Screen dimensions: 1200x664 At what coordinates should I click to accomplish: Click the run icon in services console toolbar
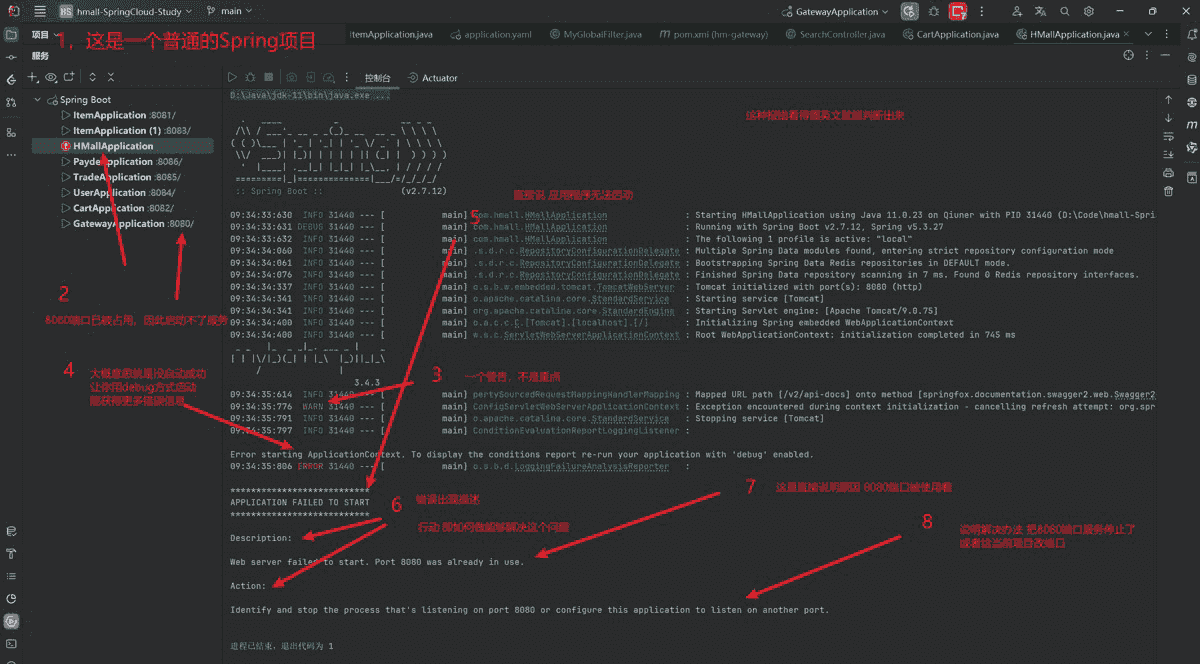[x=232, y=77]
